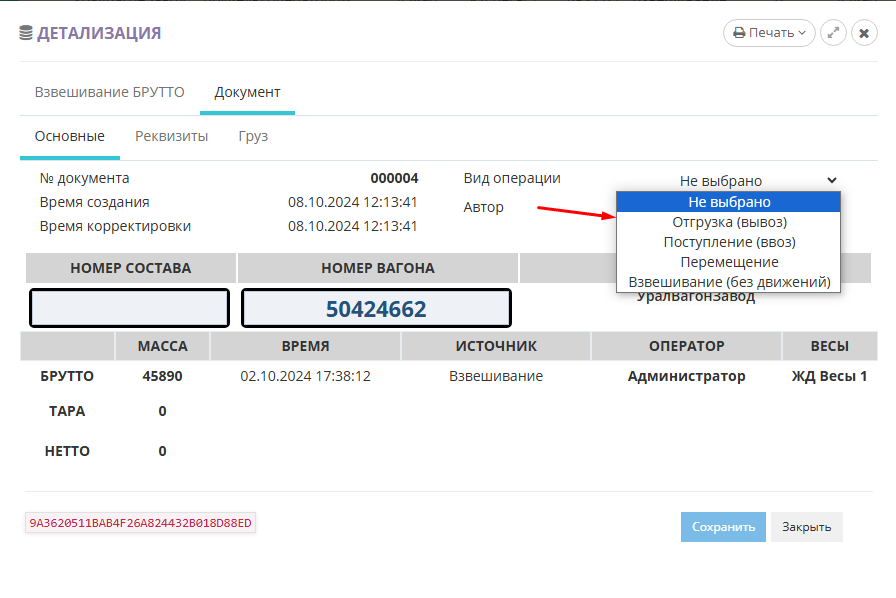This screenshot has height=598, width=896.
Task: Choose Взвешивание (без движений) option
Action: [x=729, y=282]
